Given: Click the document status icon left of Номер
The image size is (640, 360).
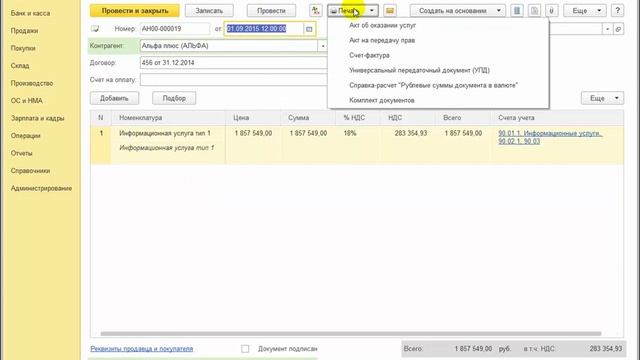Looking at the screenshot, I should coord(95,29).
